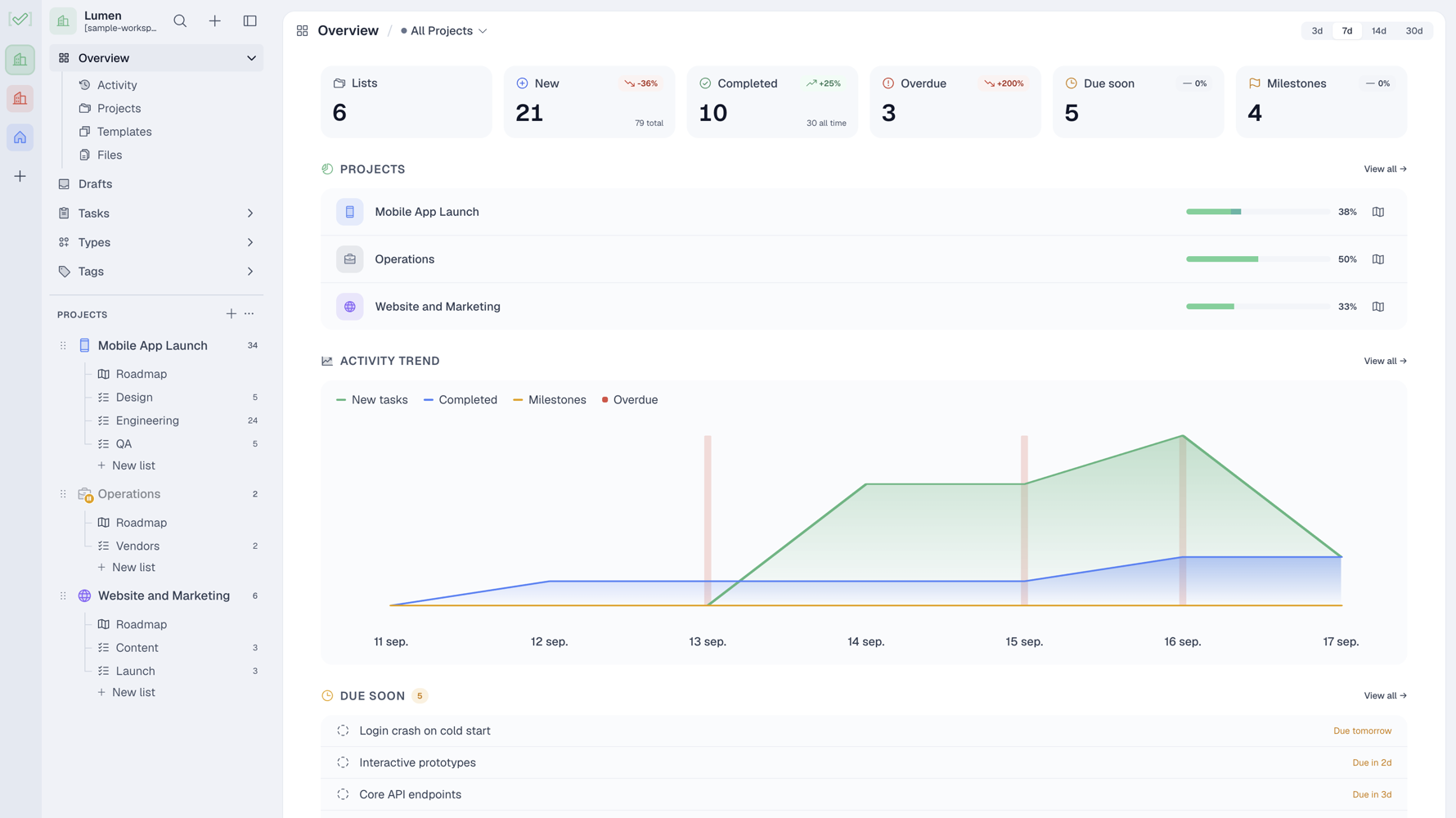Mark Core API endpoints task complete
The width and height of the screenshot is (1456, 818).
343,794
